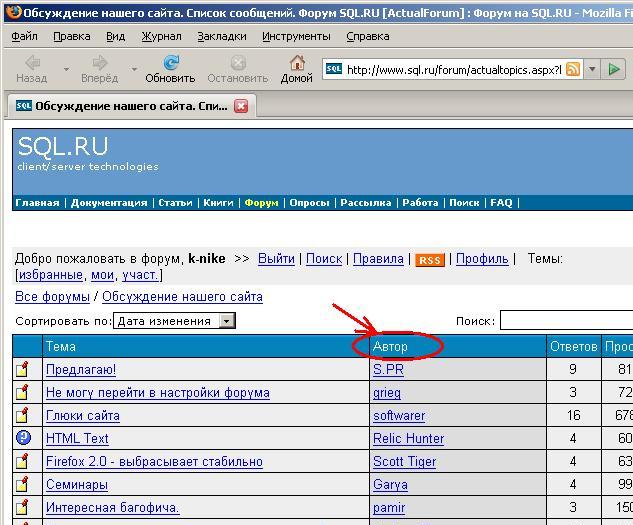The height and width of the screenshot is (525, 633).
Task: Click the RSS feed icon in address bar
Action: point(573,69)
